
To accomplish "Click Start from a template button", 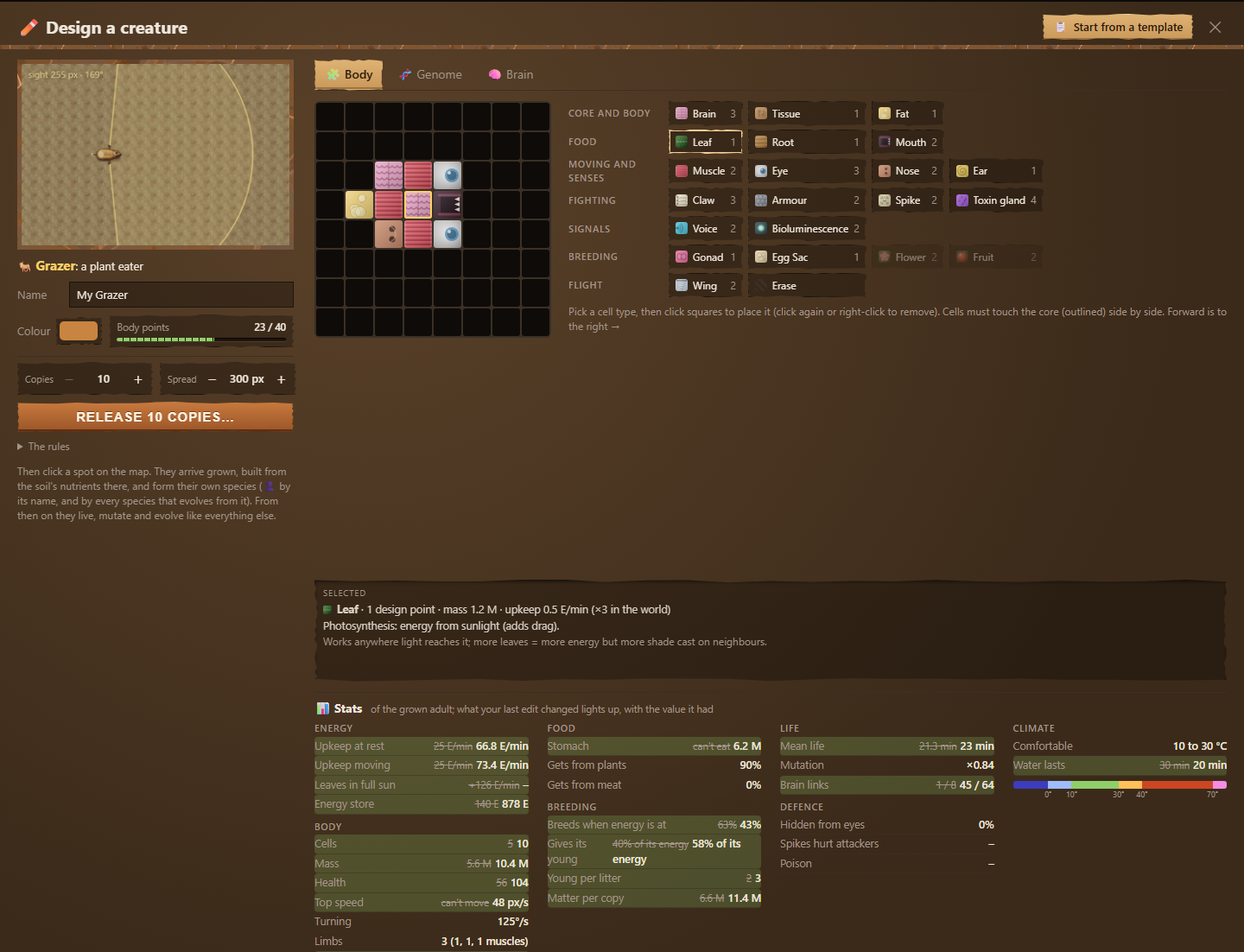I will click(x=1118, y=28).
